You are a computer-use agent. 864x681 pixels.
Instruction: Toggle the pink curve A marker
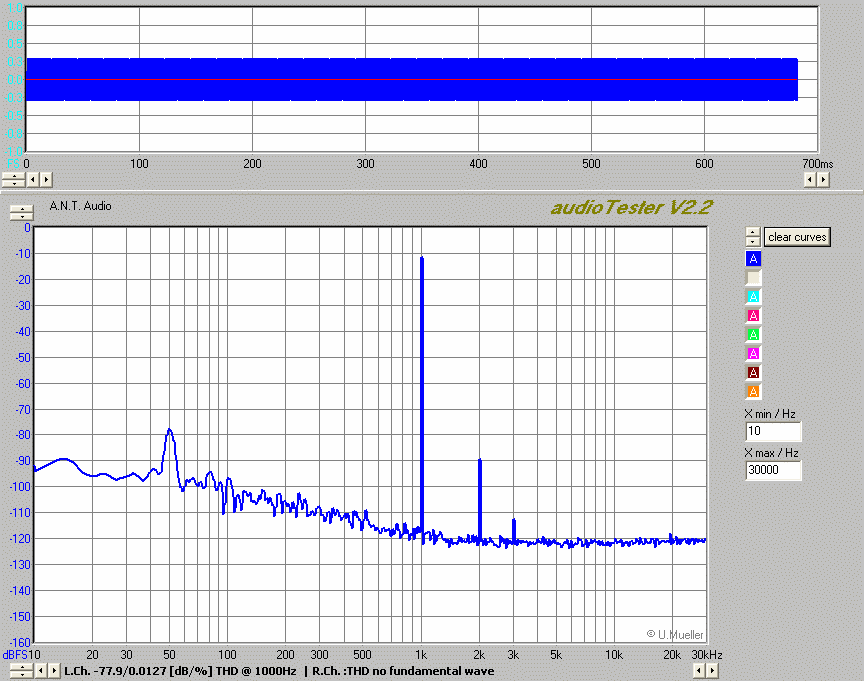point(754,316)
